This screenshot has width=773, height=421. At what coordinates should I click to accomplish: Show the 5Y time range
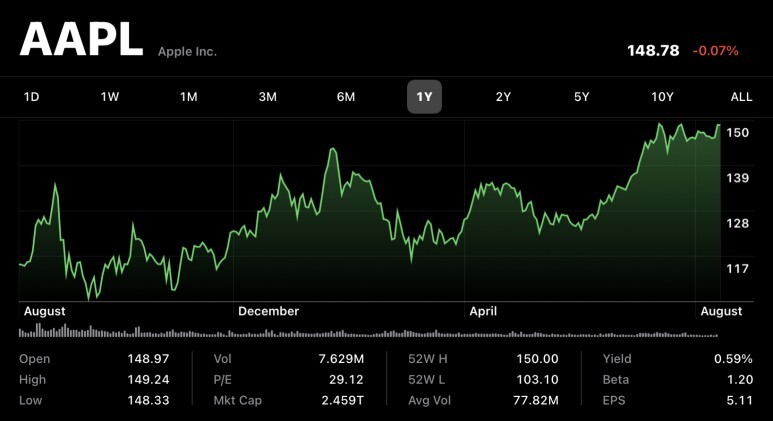click(582, 97)
